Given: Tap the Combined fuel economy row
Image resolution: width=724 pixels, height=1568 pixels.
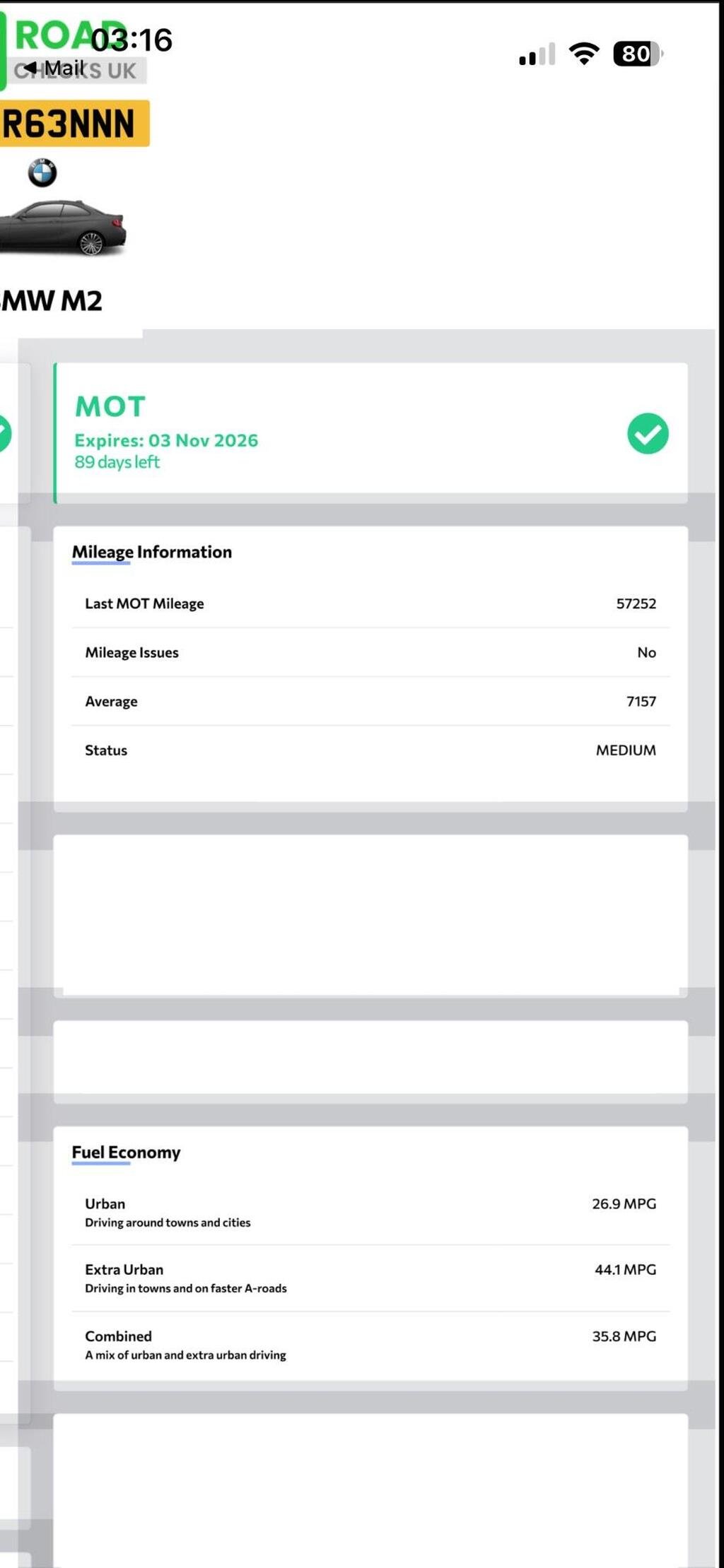Looking at the screenshot, I should (x=370, y=1345).
